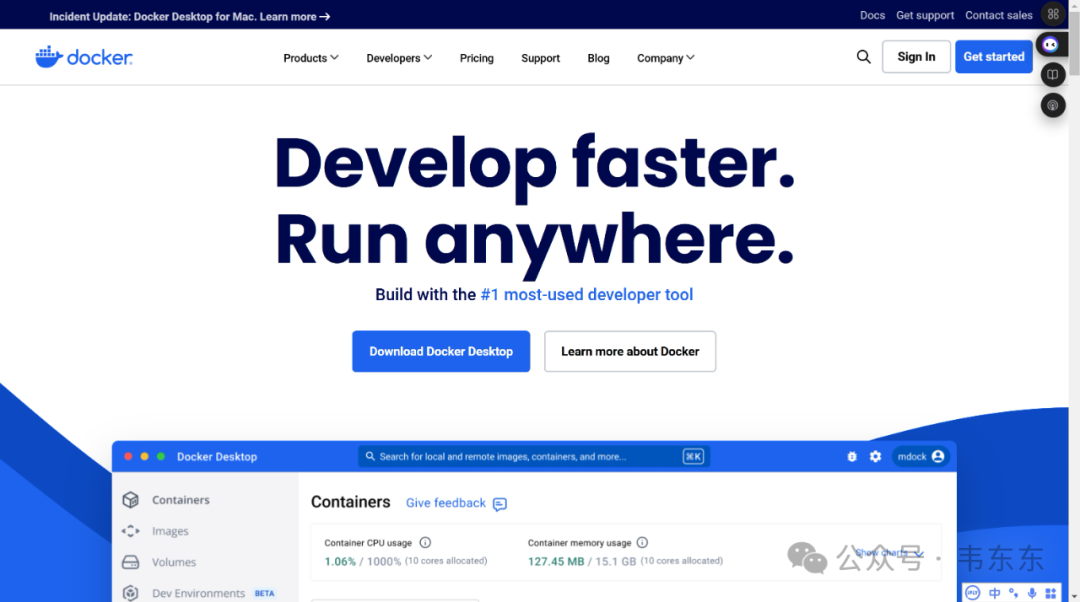The height and width of the screenshot is (602, 1080).
Task: Select Dev Environments in sidebar
Action: pos(198,593)
